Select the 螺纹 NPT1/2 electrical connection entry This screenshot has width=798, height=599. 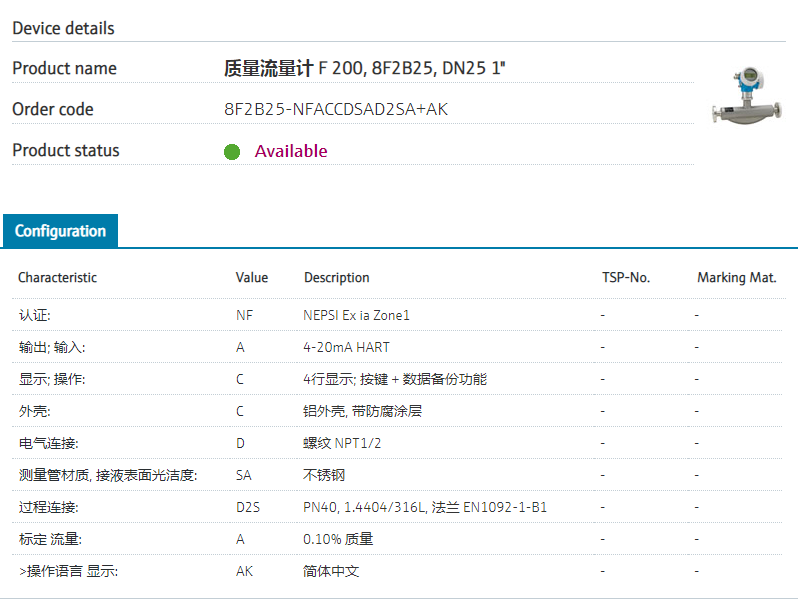[341, 443]
